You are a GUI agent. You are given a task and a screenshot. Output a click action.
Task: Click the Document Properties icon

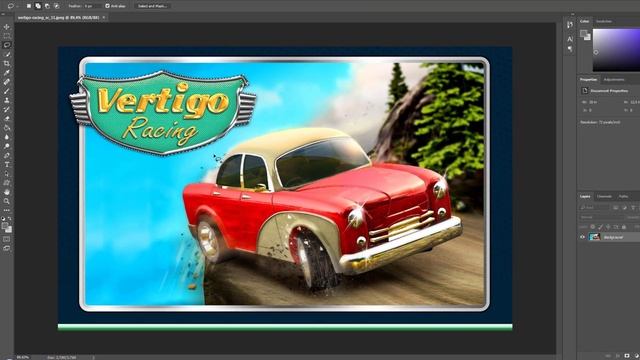pos(584,91)
